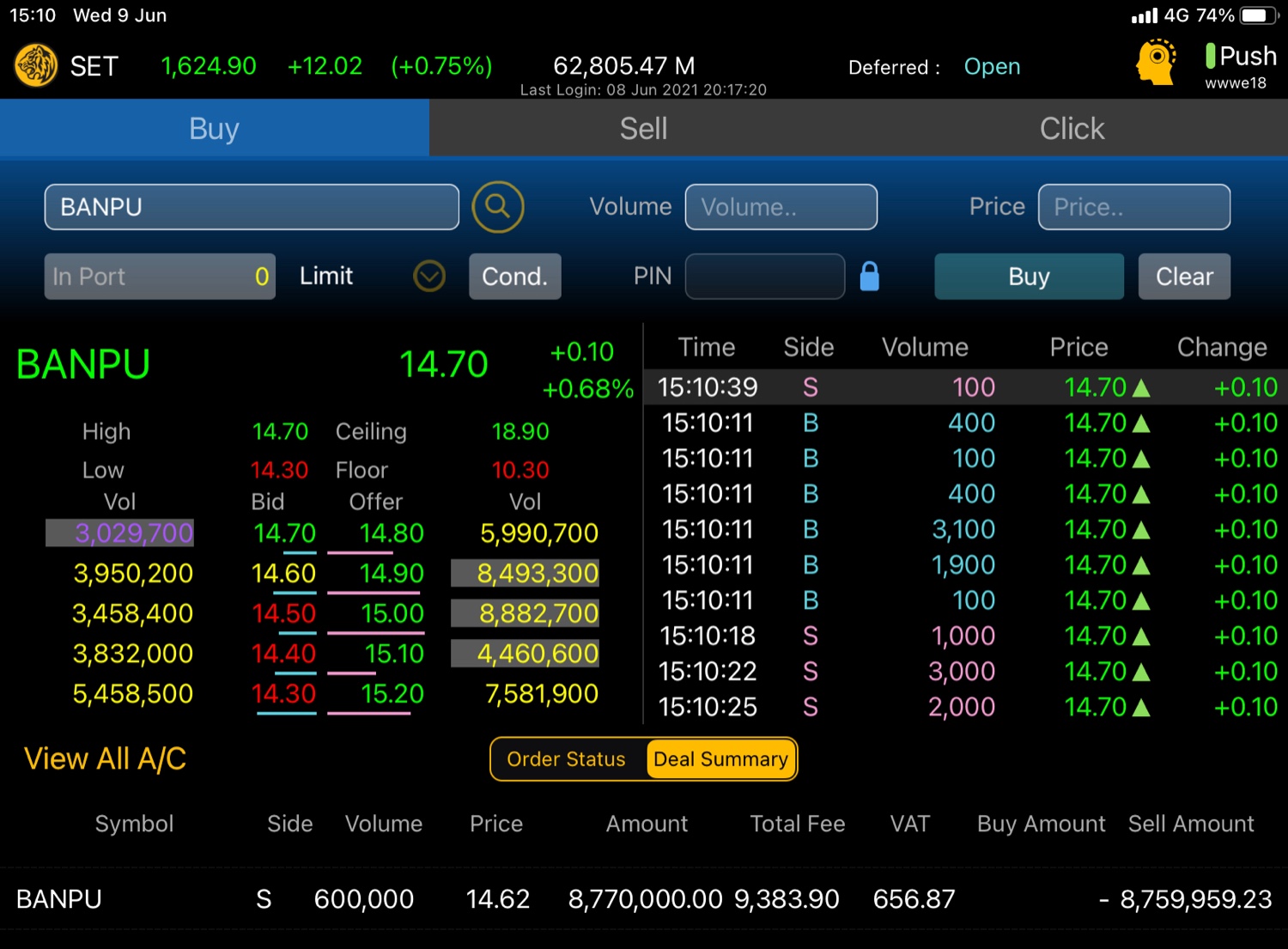1288x949 pixels.
Task: Select the 15:10:39 ticker row
Action: click(x=966, y=387)
